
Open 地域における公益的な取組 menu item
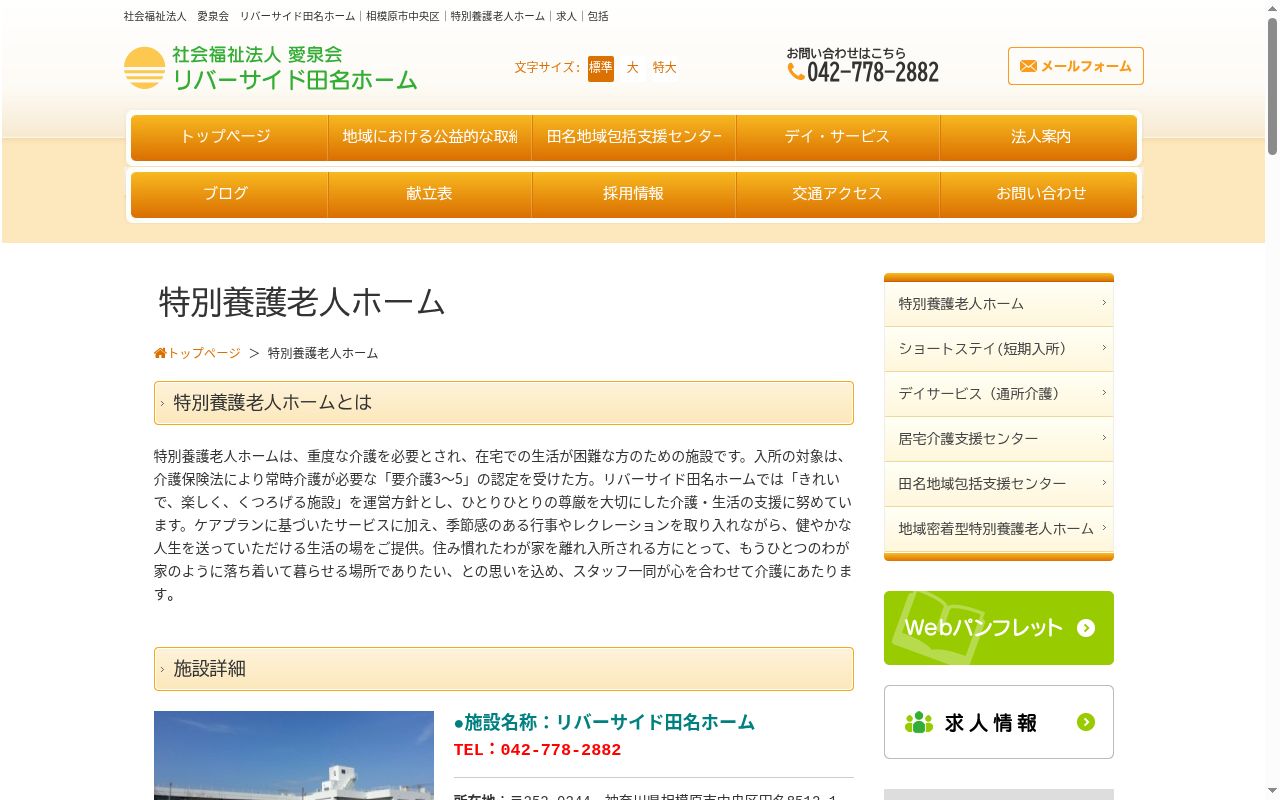tap(430, 138)
